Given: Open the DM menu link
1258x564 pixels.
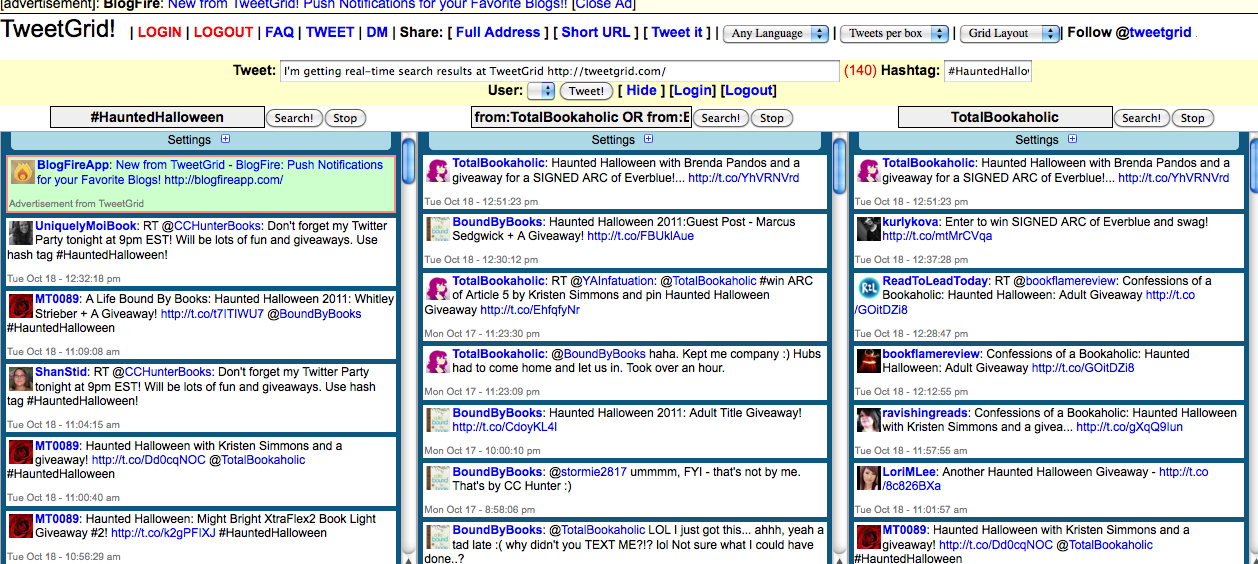Looking at the screenshot, I should click(377, 32).
